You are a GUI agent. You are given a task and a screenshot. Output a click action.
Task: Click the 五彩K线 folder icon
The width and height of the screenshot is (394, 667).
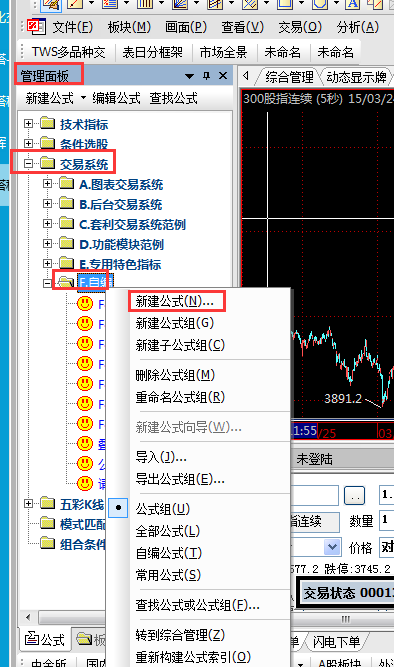(48, 504)
